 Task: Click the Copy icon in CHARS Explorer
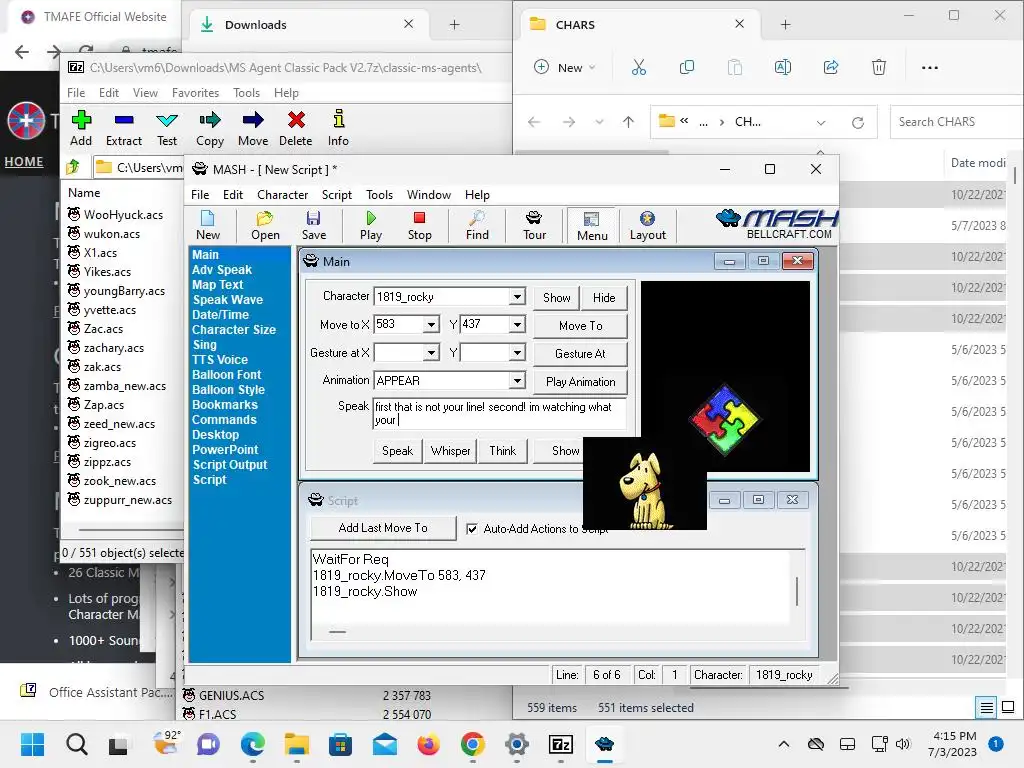[686, 67]
